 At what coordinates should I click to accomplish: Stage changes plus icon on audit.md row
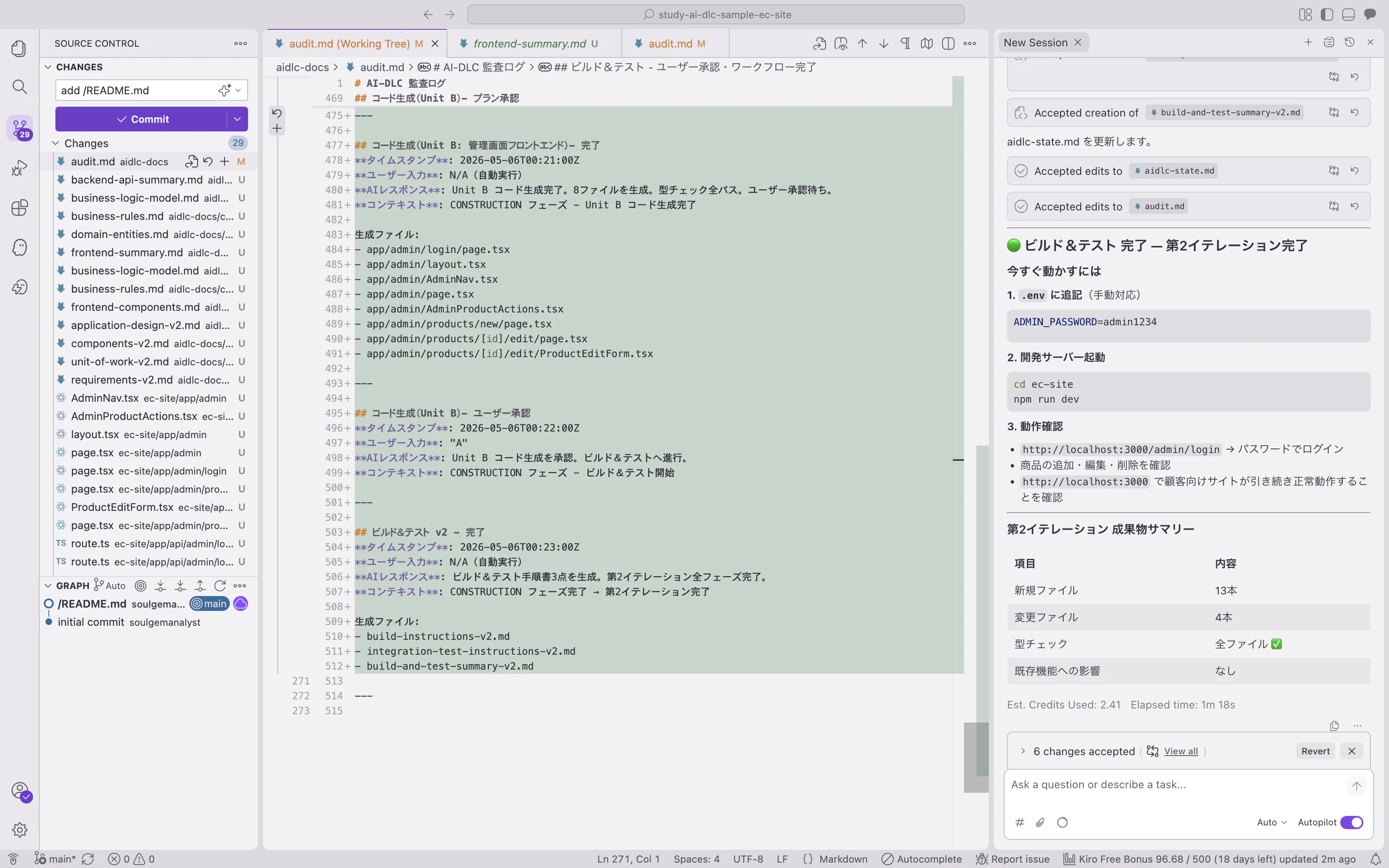tap(224, 162)
